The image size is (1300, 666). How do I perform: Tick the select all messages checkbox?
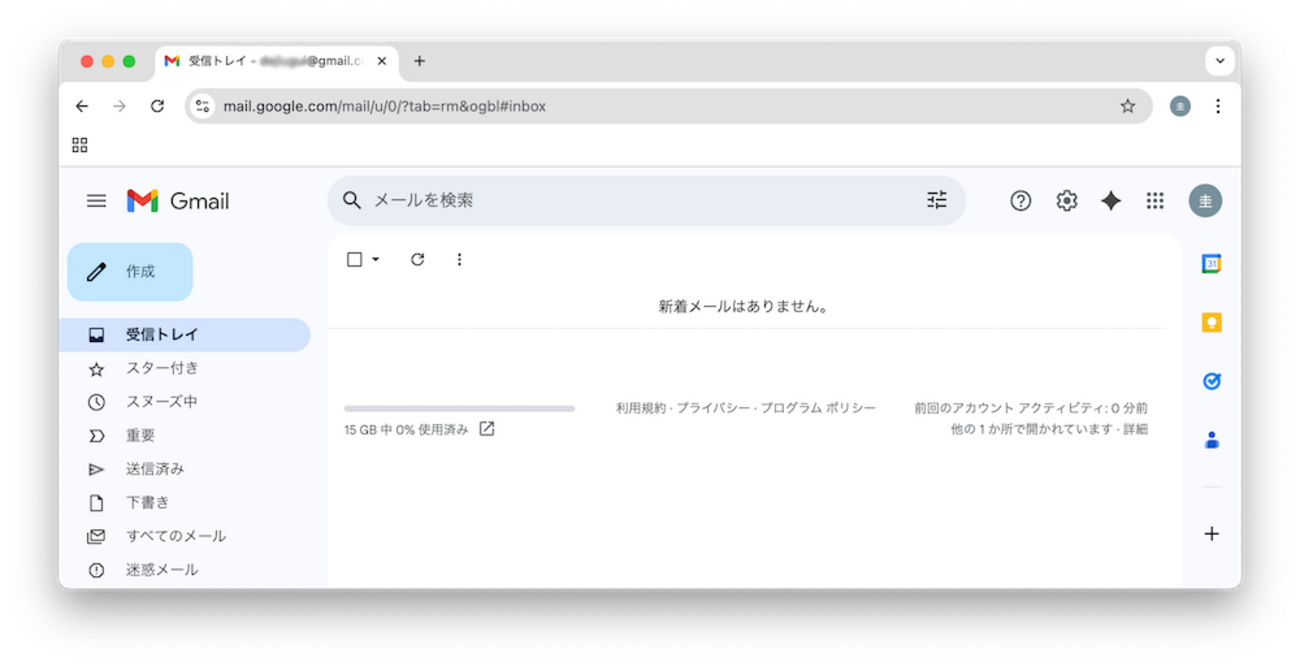(354, 259)
